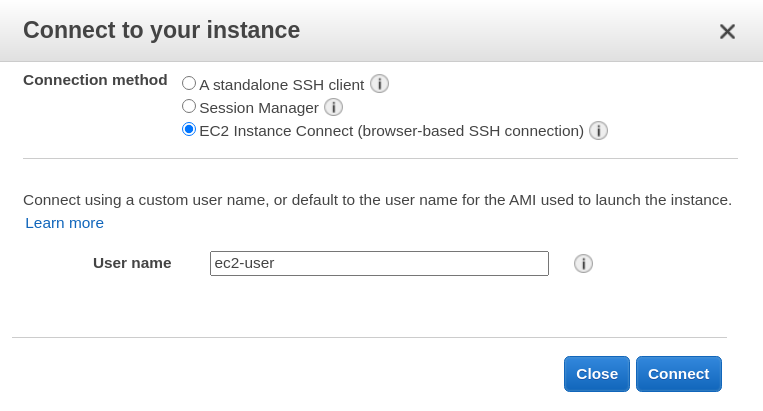Click the 'Connection method' label
Image resolution: width=763 pixels, height=411 pixels.
(x=95, y=80)
